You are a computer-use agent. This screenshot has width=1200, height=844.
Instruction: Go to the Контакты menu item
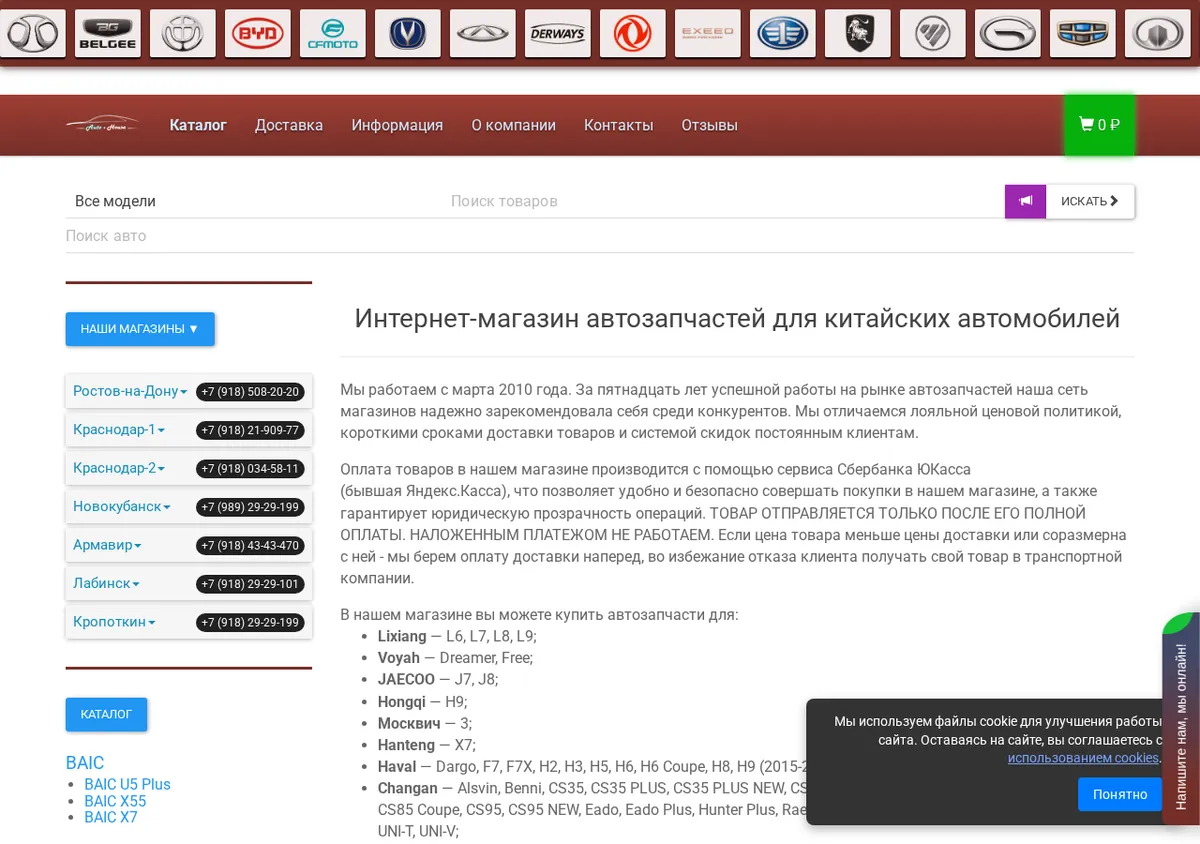click(619, 125)
